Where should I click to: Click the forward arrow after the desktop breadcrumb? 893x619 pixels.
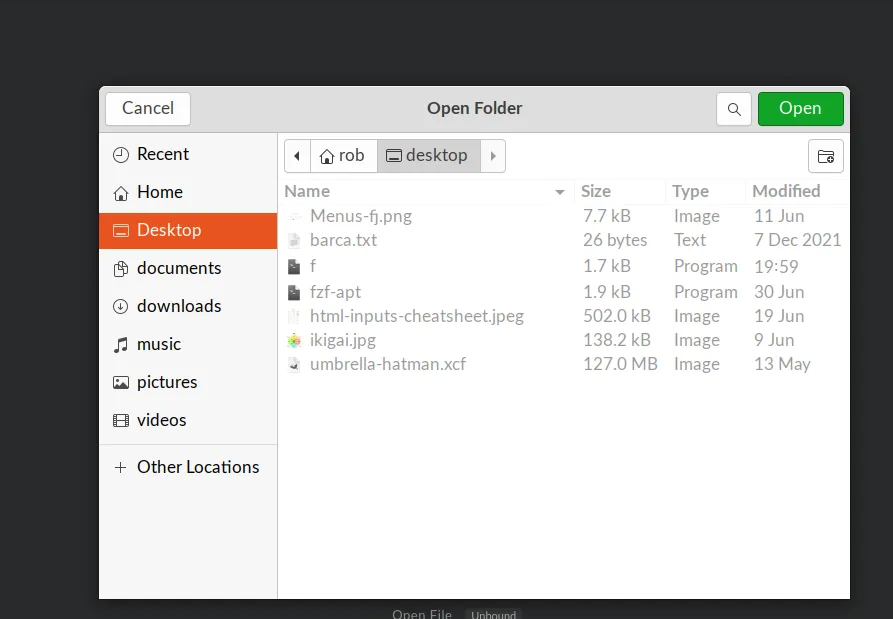492,156
